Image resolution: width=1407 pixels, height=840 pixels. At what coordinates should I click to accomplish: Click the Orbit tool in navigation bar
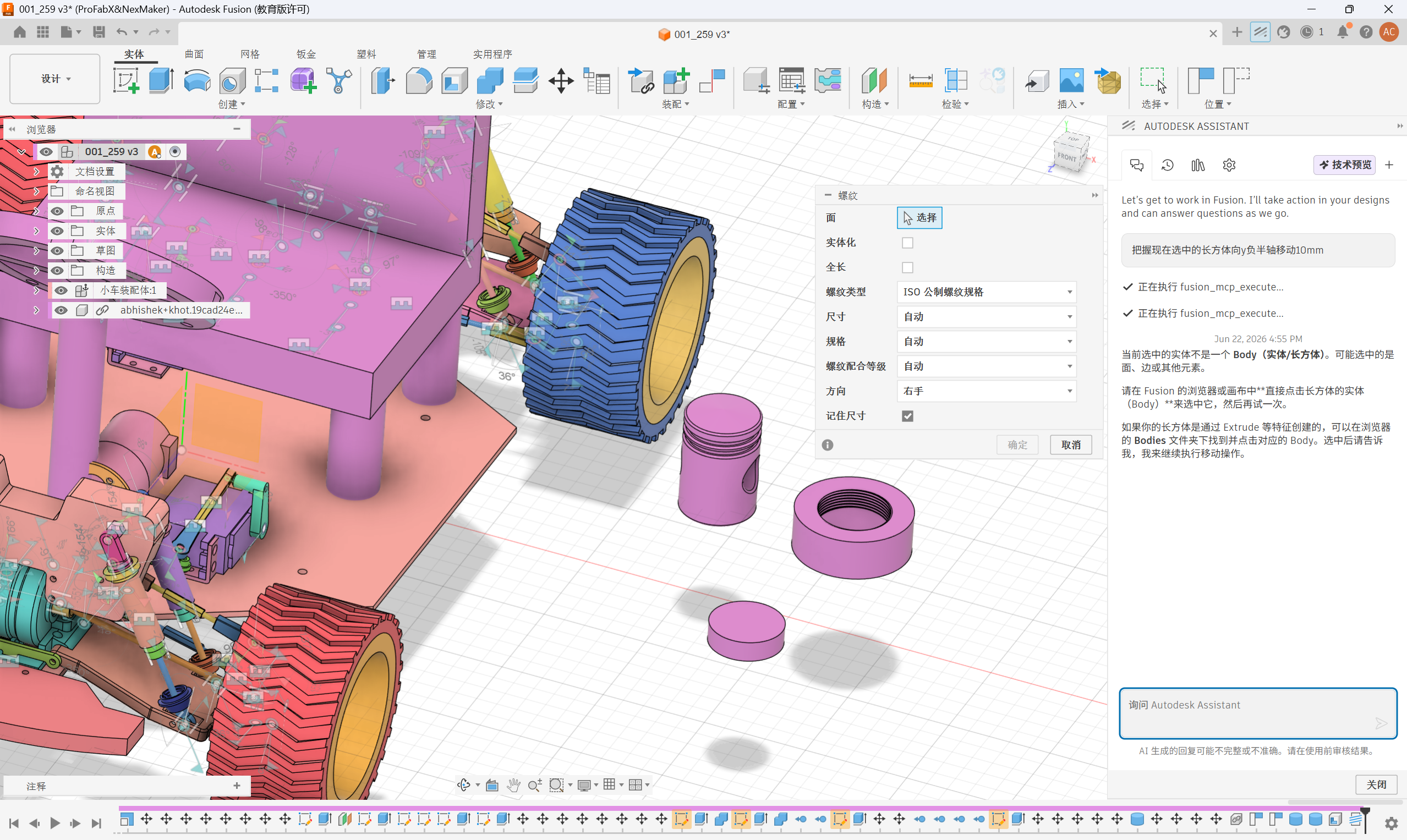(x=464, y=784)
